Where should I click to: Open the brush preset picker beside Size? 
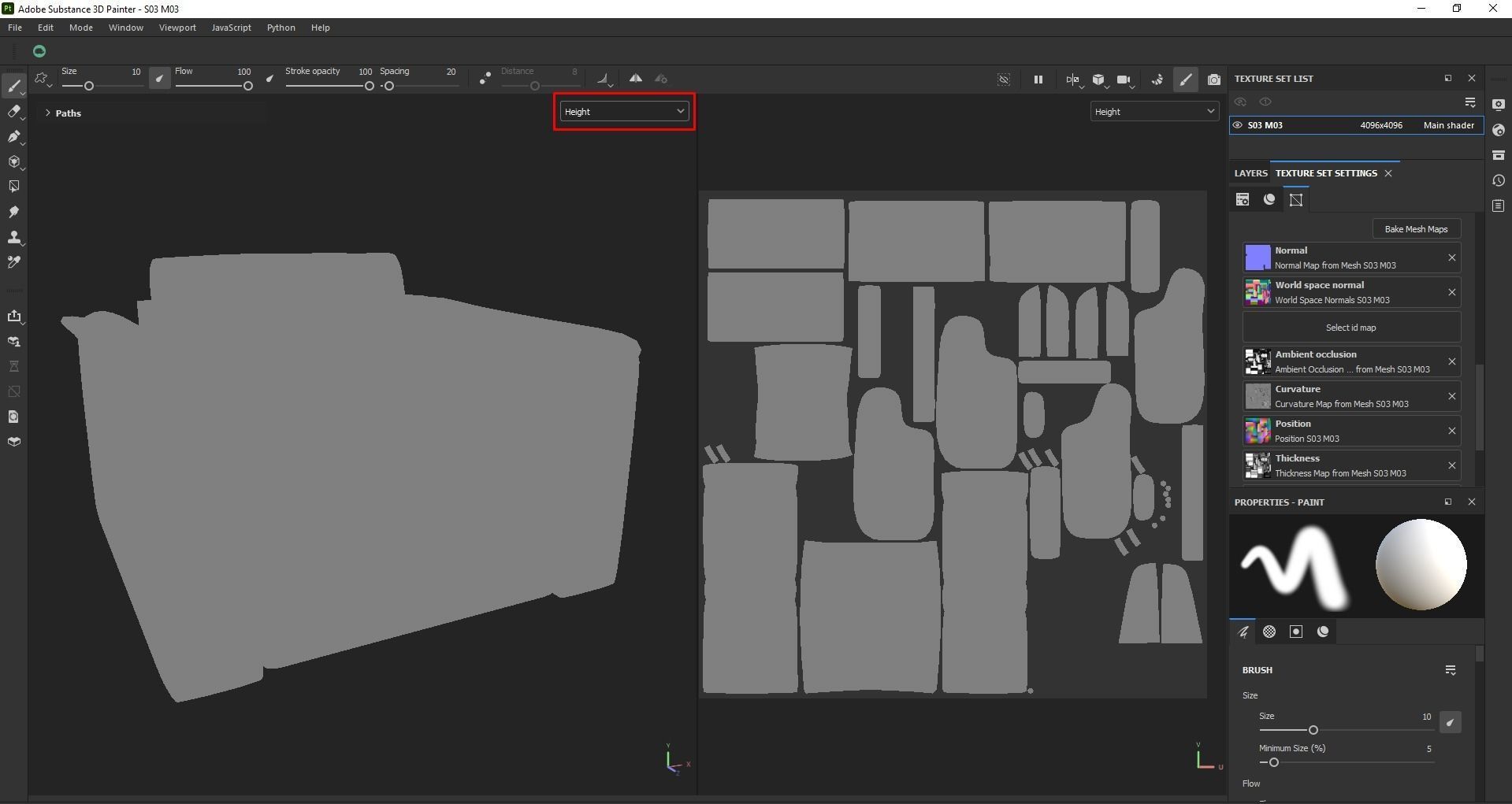pos(43,79)
